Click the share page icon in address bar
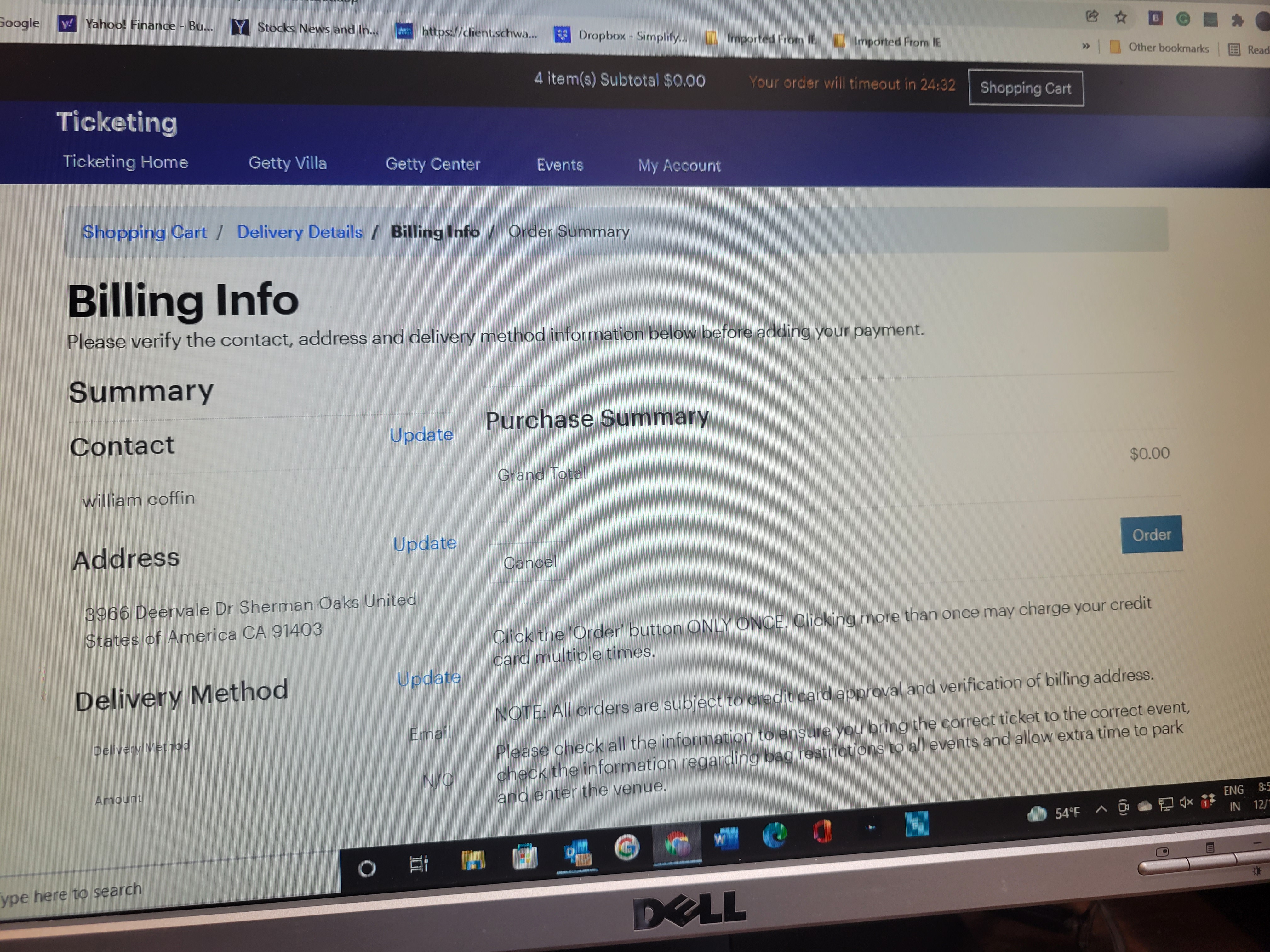 [1092, 16]
